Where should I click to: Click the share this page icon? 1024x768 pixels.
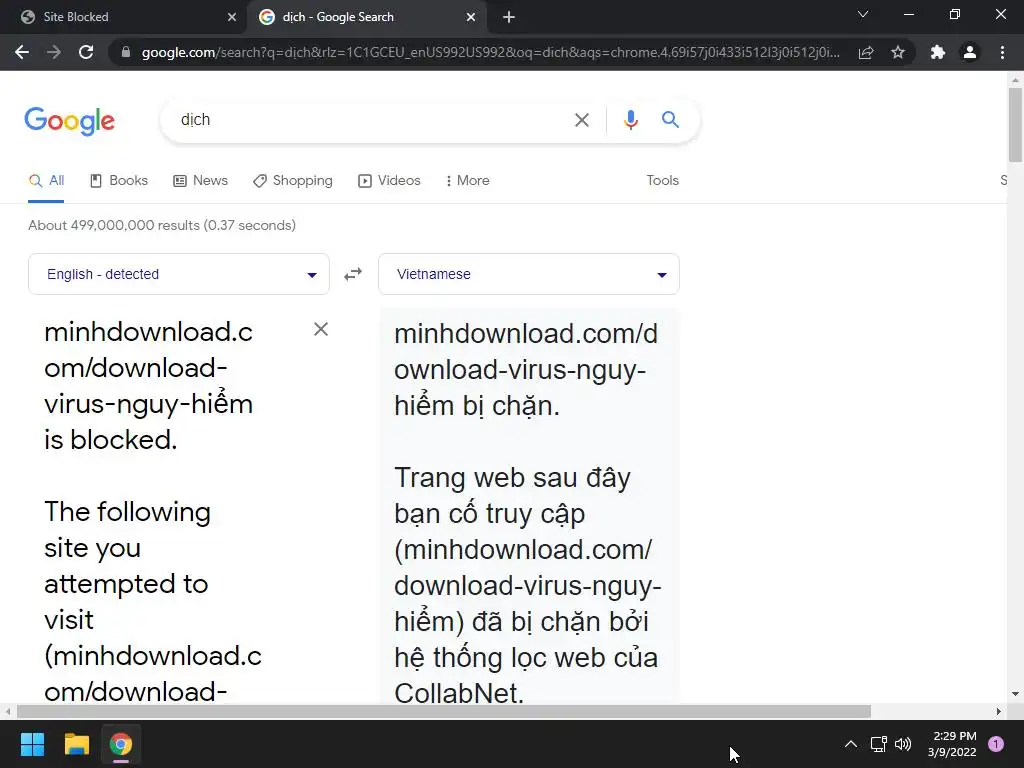866,52
